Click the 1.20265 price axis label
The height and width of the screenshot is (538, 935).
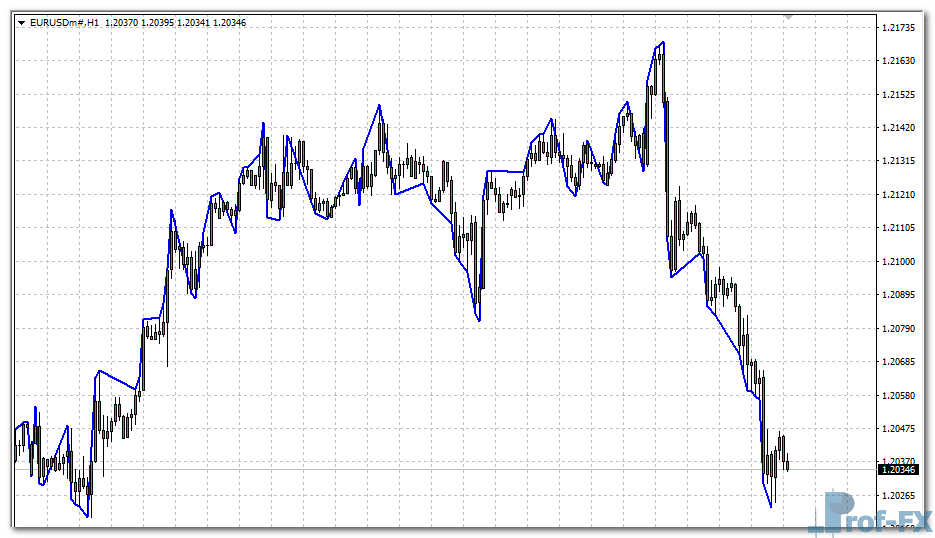[x=901, y=495]
